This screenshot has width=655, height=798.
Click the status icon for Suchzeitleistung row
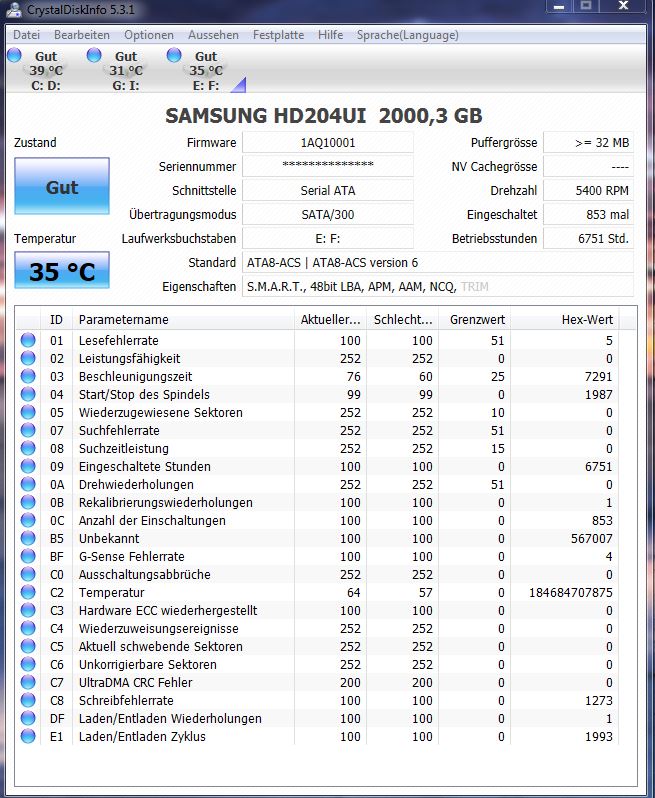[28, 448]
